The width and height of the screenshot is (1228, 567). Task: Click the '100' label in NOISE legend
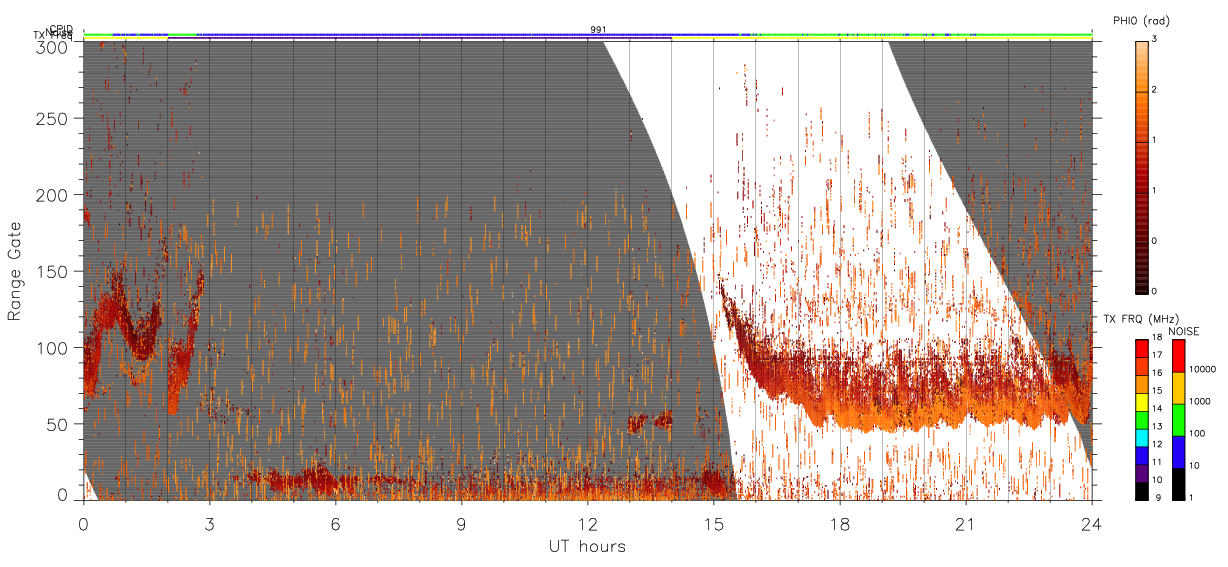click(x=1196, y=433)
